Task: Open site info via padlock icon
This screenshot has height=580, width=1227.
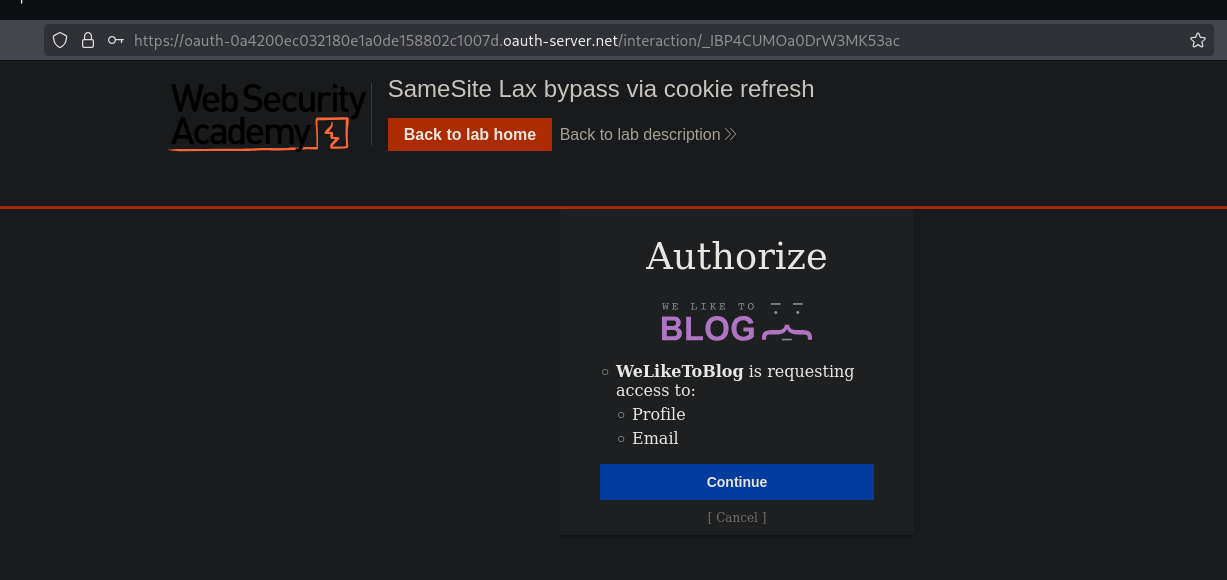Action: click(88, 40)
